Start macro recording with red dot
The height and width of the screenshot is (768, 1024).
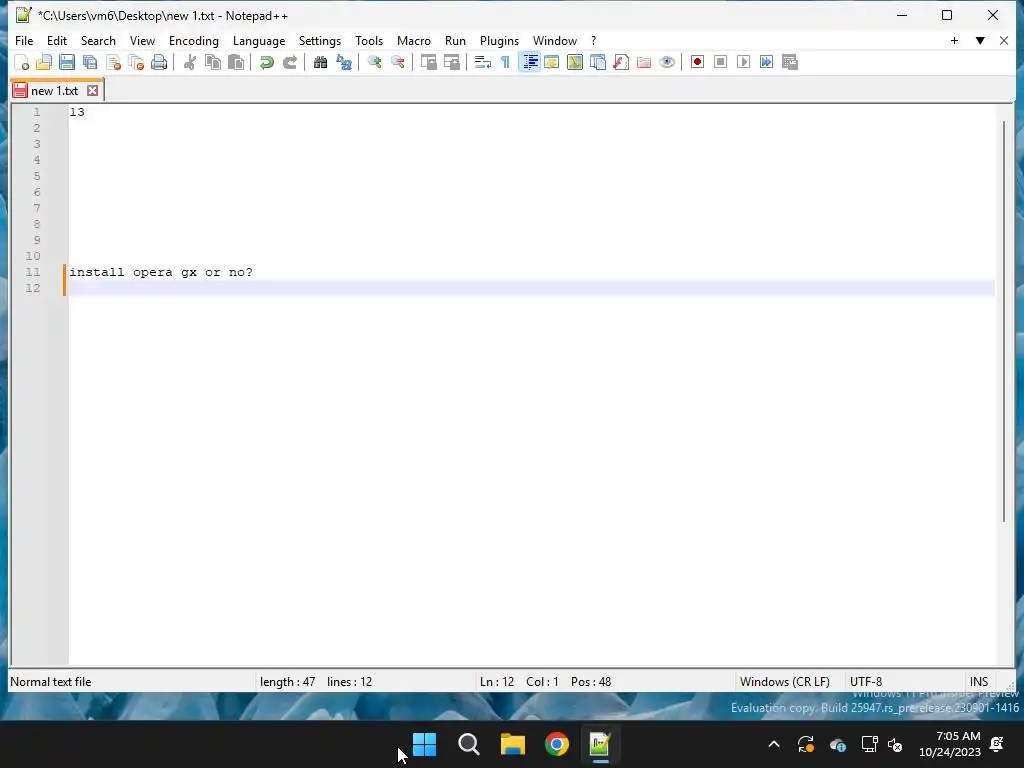[697, 62]
